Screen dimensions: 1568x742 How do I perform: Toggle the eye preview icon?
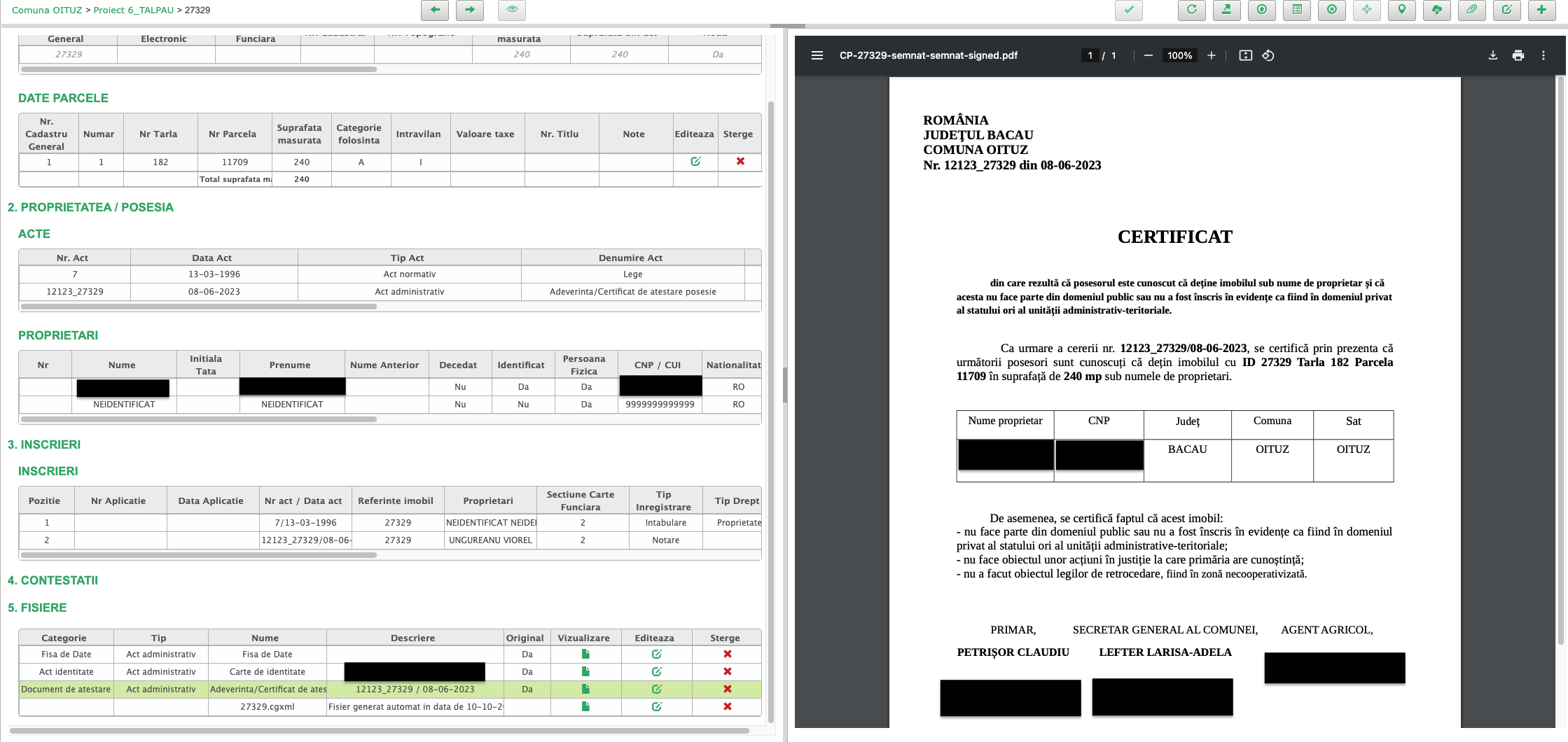click(511, 10)
